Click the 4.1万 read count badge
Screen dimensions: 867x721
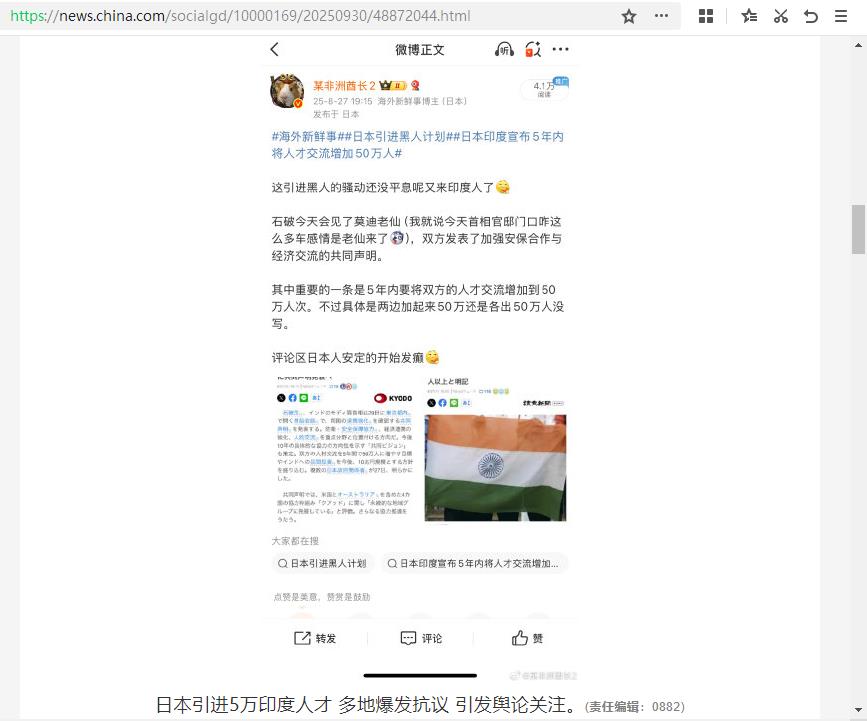click(544, 88)
